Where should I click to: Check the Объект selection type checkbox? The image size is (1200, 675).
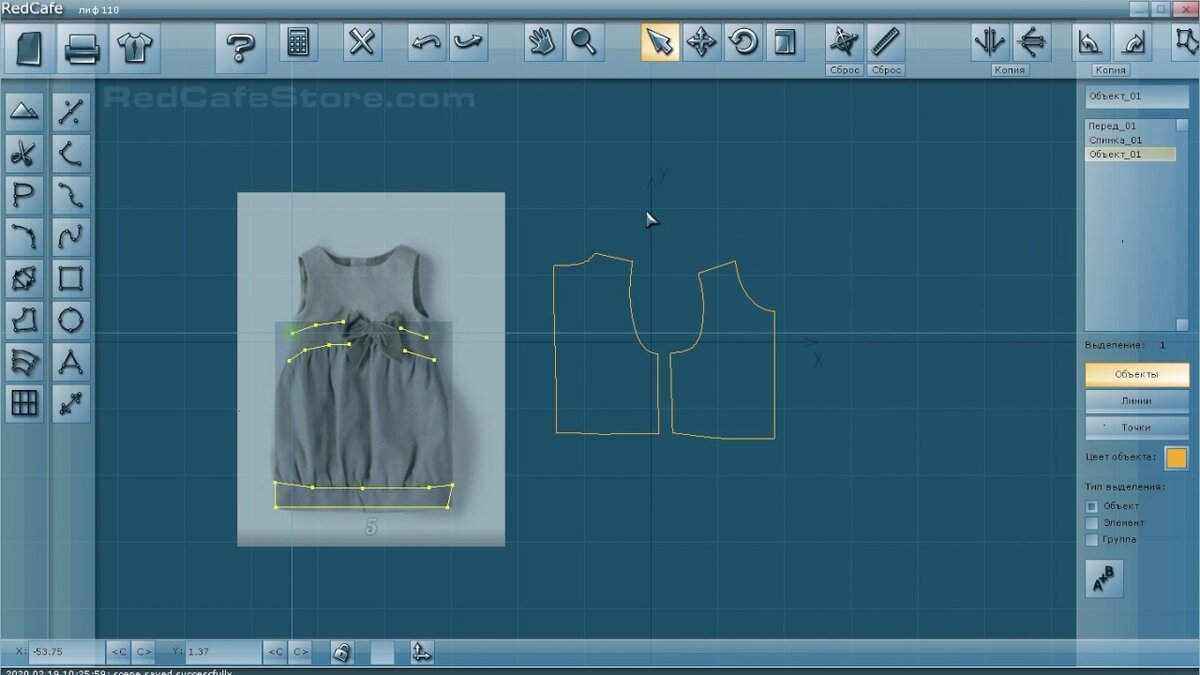coord(1092,506)
